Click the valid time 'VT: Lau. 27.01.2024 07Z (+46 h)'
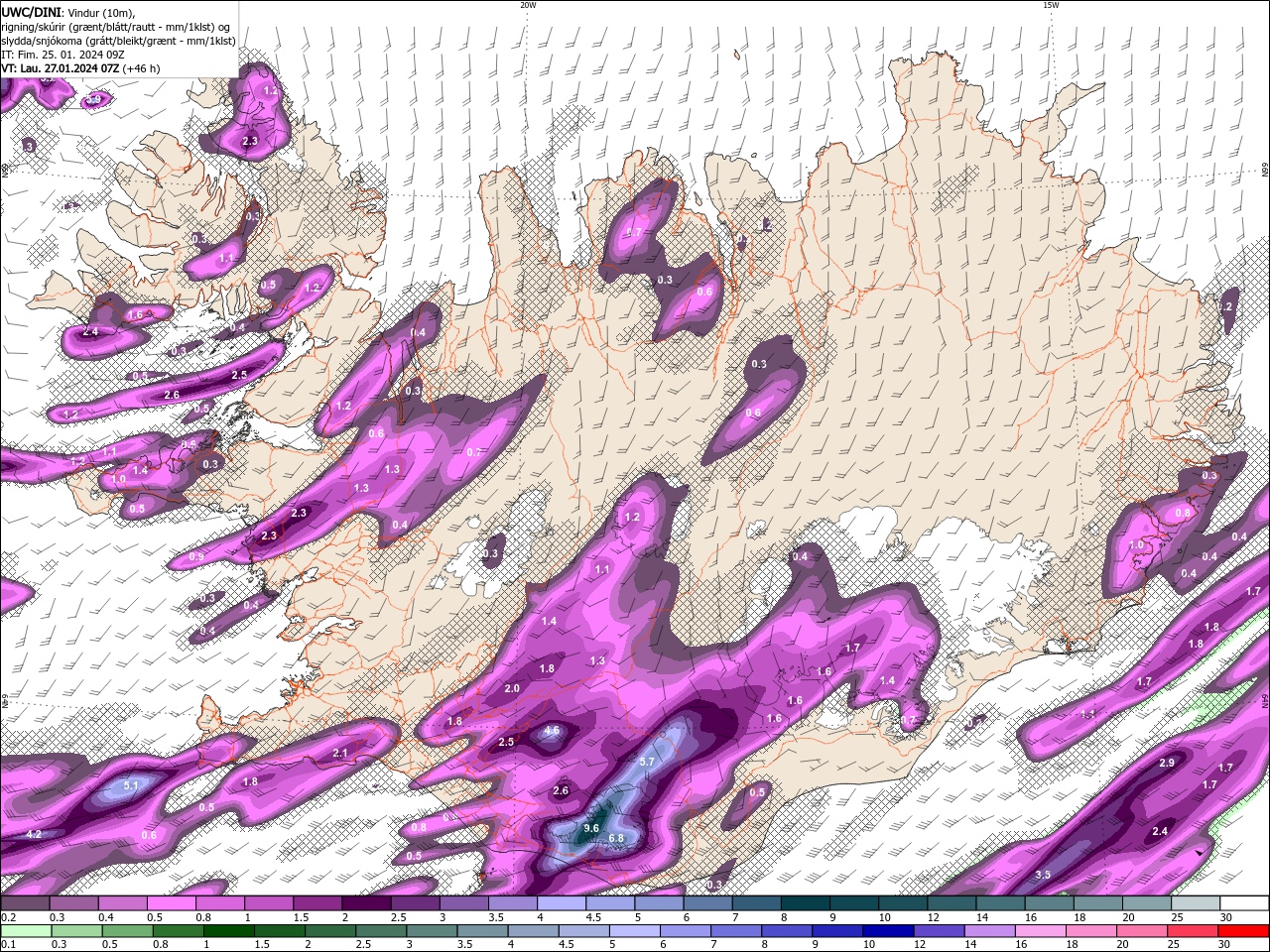The height and width of the screenshot is (952, 1270). click(80, 68)
